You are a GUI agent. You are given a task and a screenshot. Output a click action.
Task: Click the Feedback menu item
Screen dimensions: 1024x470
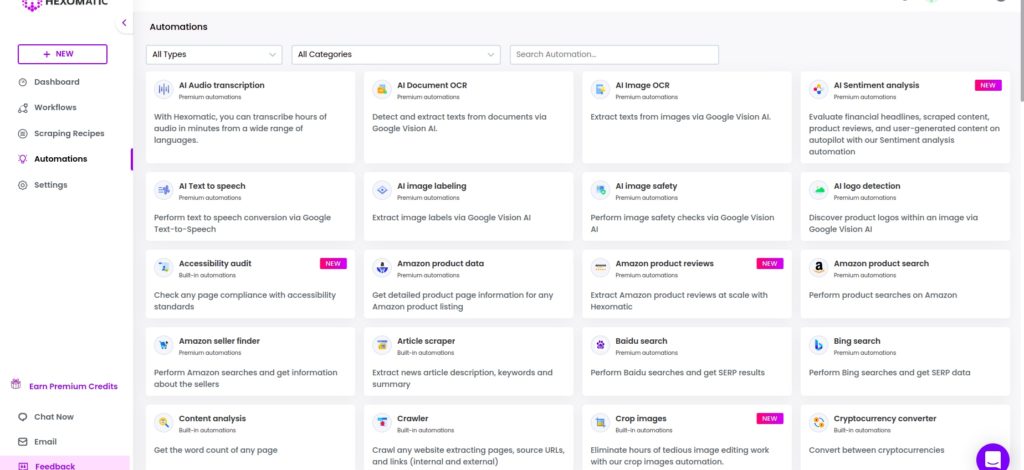coord(55,467)
